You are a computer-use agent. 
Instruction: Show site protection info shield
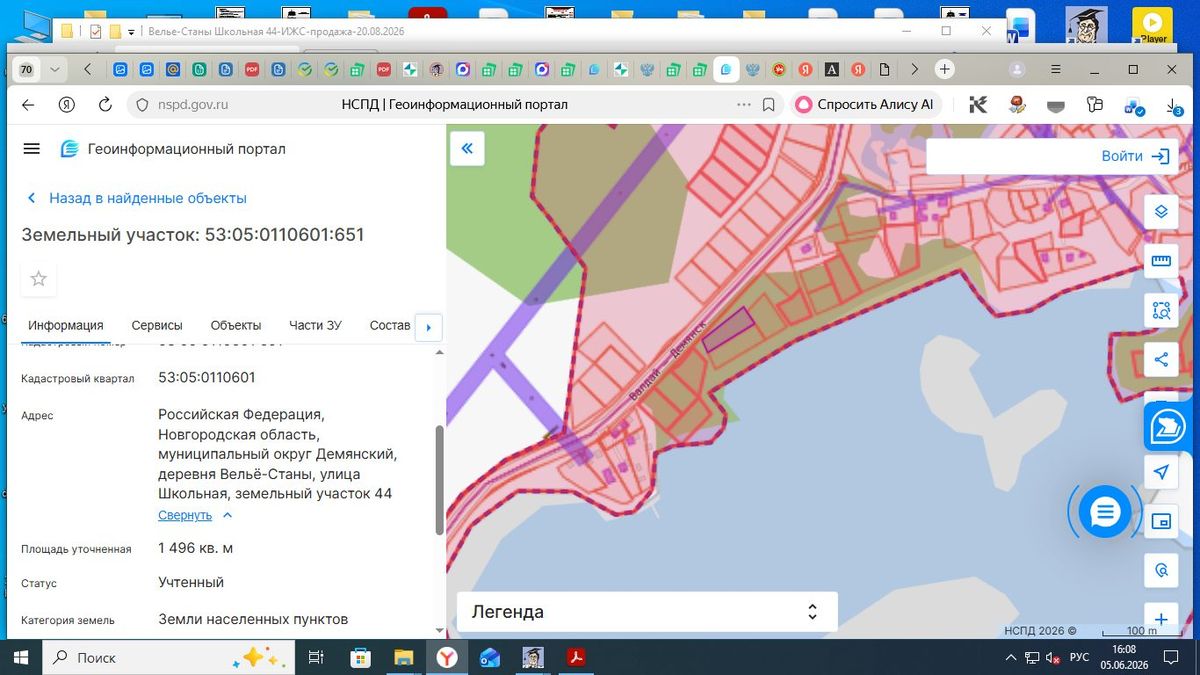pos(141,104)
